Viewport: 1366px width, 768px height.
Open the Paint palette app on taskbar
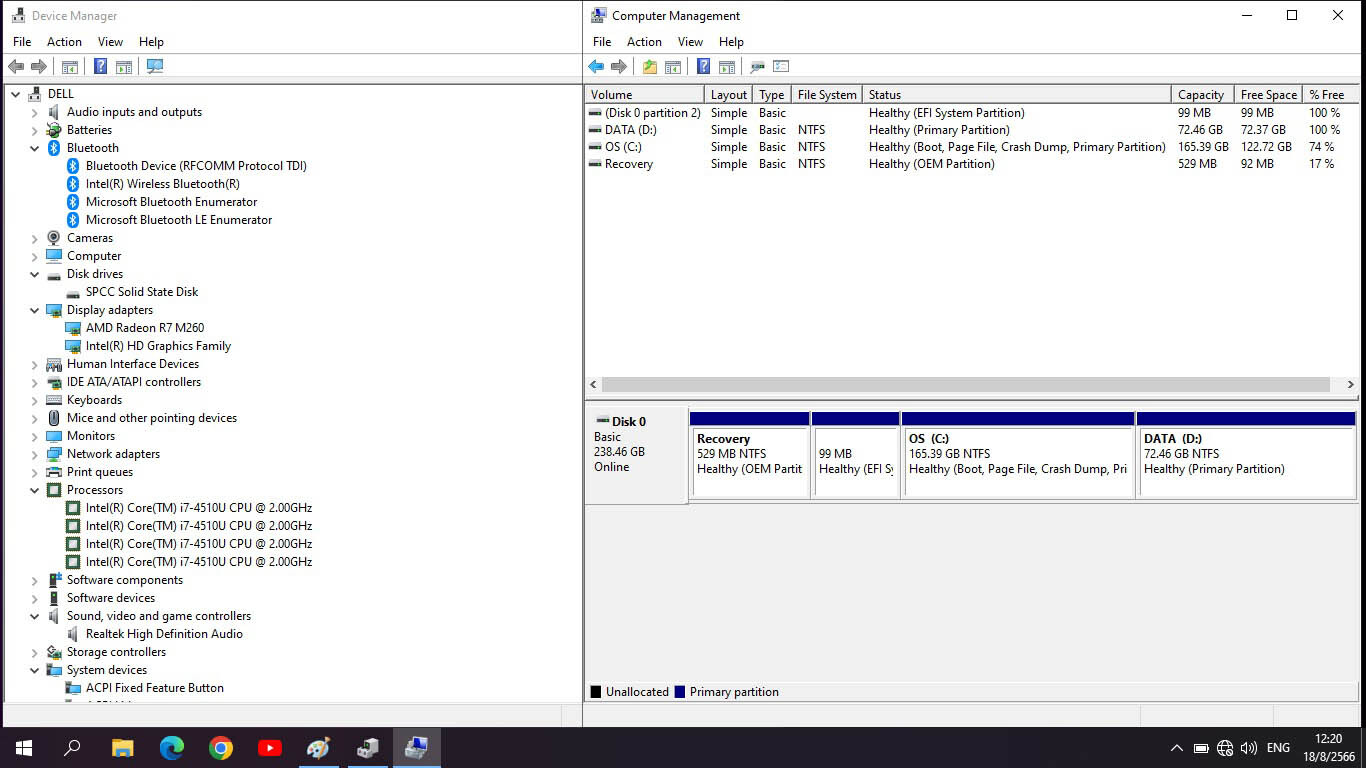(x=318, y=747)
